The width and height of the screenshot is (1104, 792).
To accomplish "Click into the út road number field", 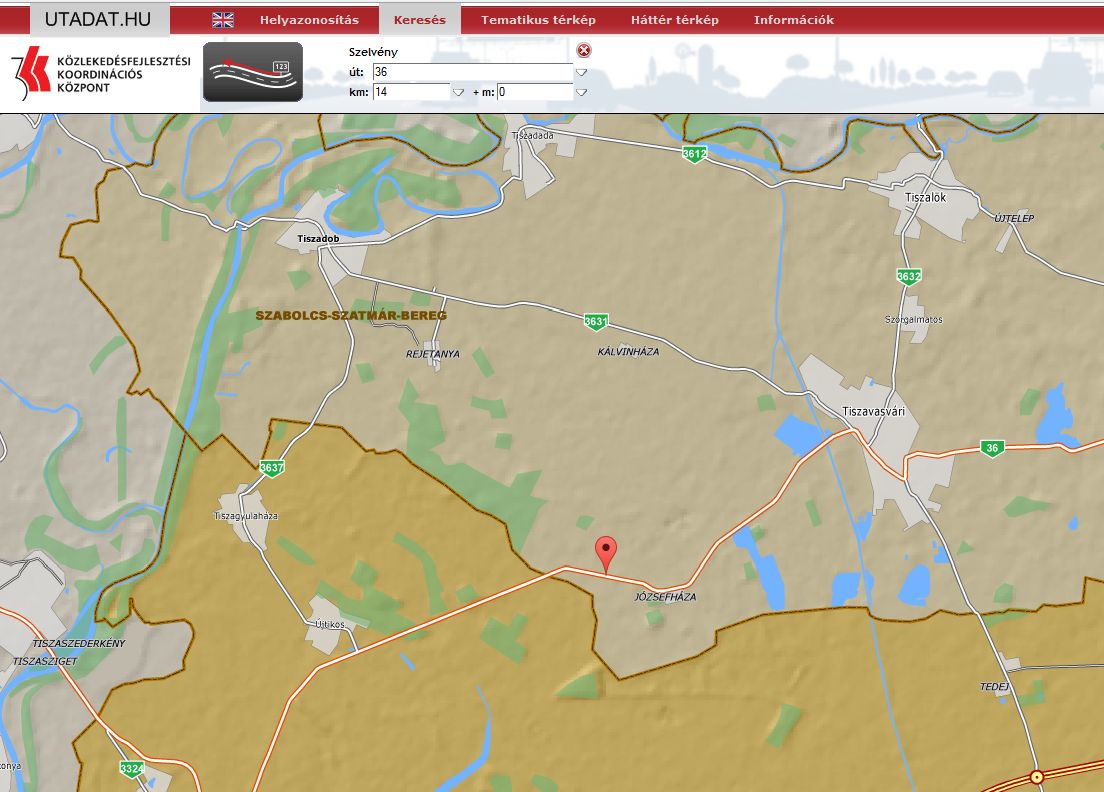I will point(471,72).
